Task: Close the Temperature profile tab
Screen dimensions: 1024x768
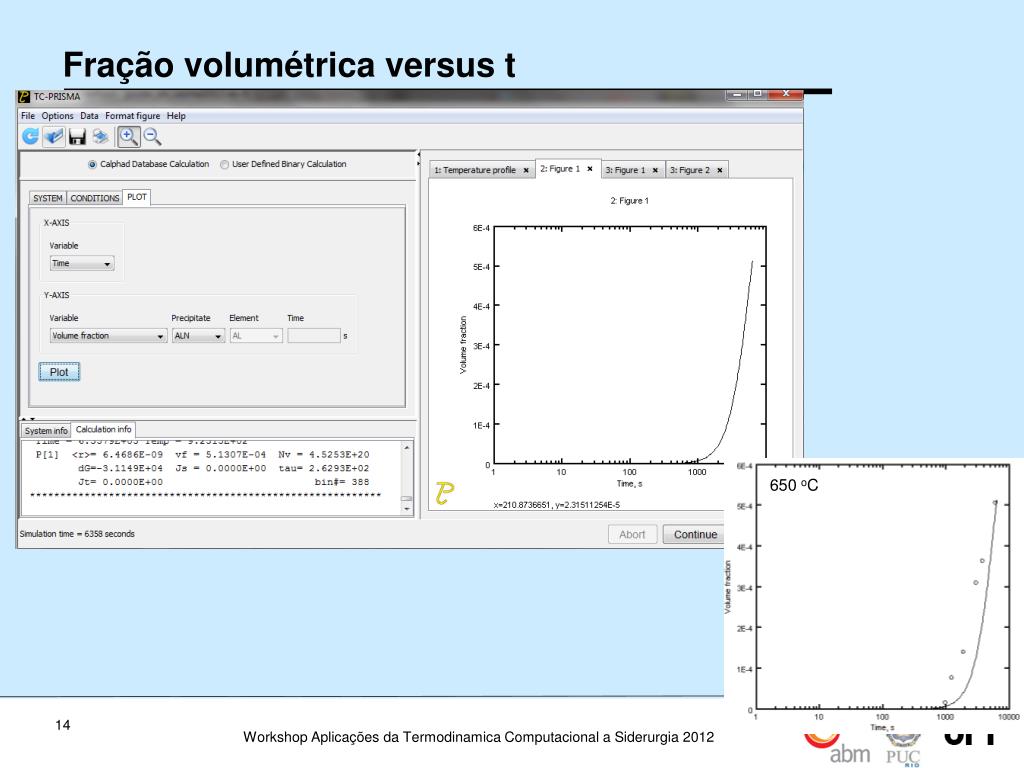Action: (x=526, y=170)
